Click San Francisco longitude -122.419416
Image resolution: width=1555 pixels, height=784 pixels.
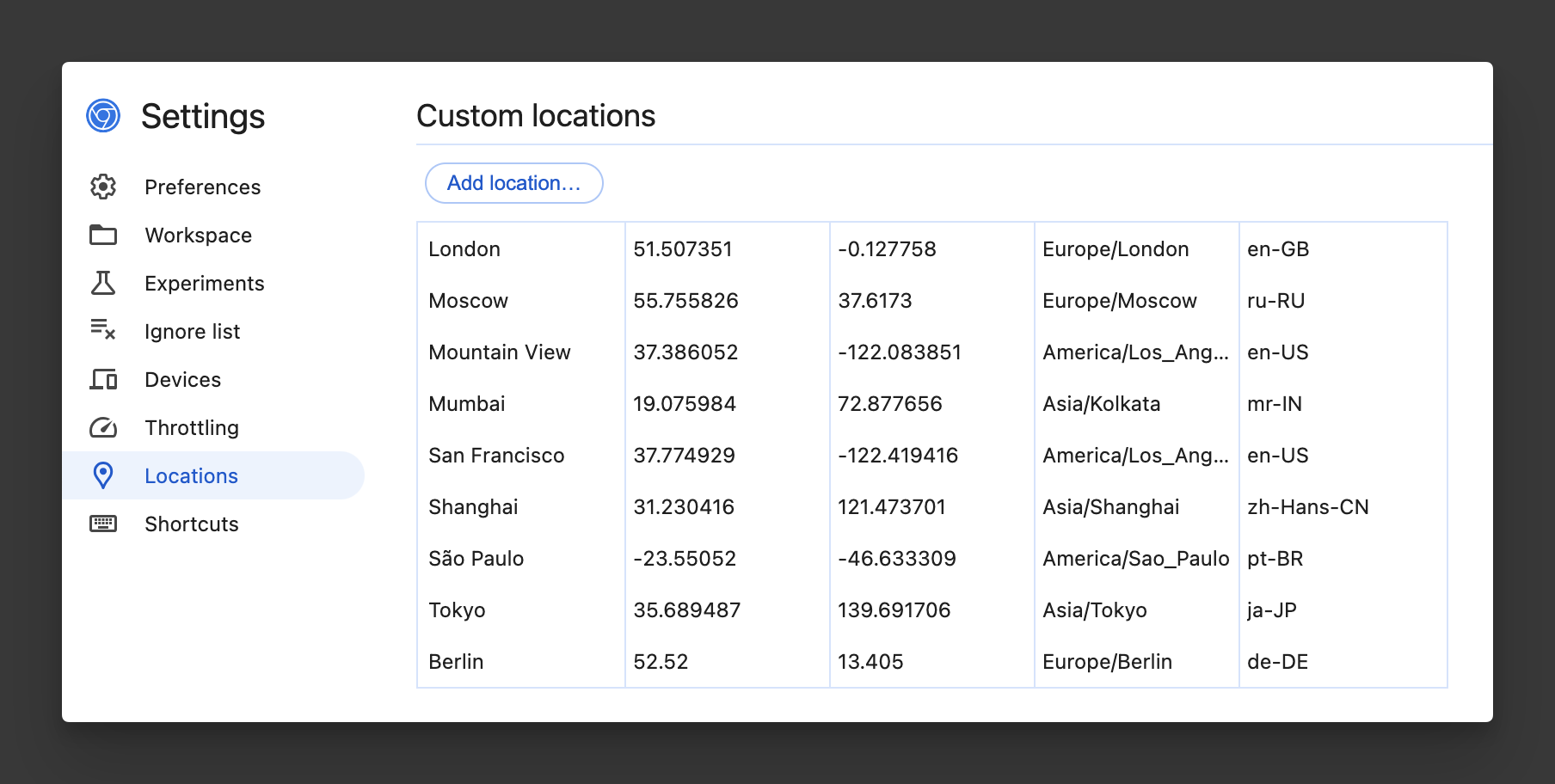[898, 456]
